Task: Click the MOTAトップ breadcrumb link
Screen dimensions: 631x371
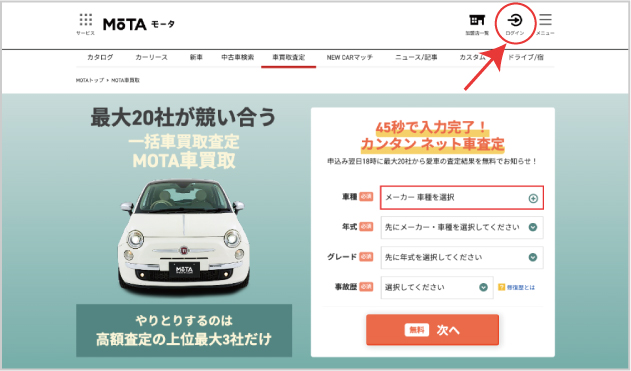Action: (90, 80)
